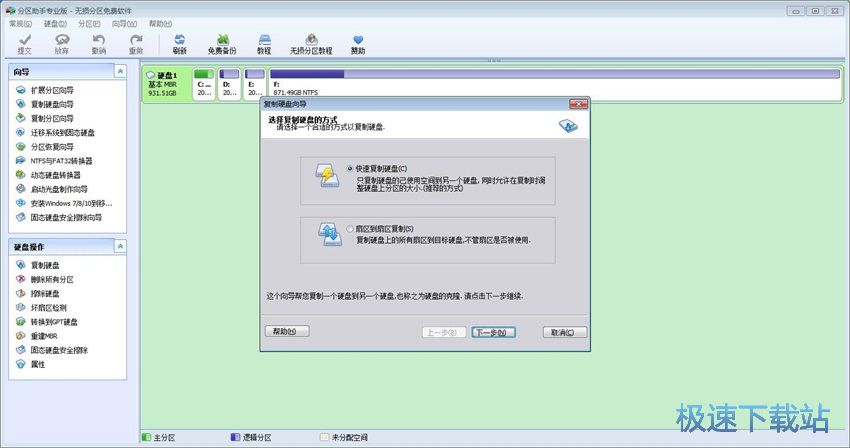Select the 快速复制硬盘(C) radio option

tap(350, 169)
